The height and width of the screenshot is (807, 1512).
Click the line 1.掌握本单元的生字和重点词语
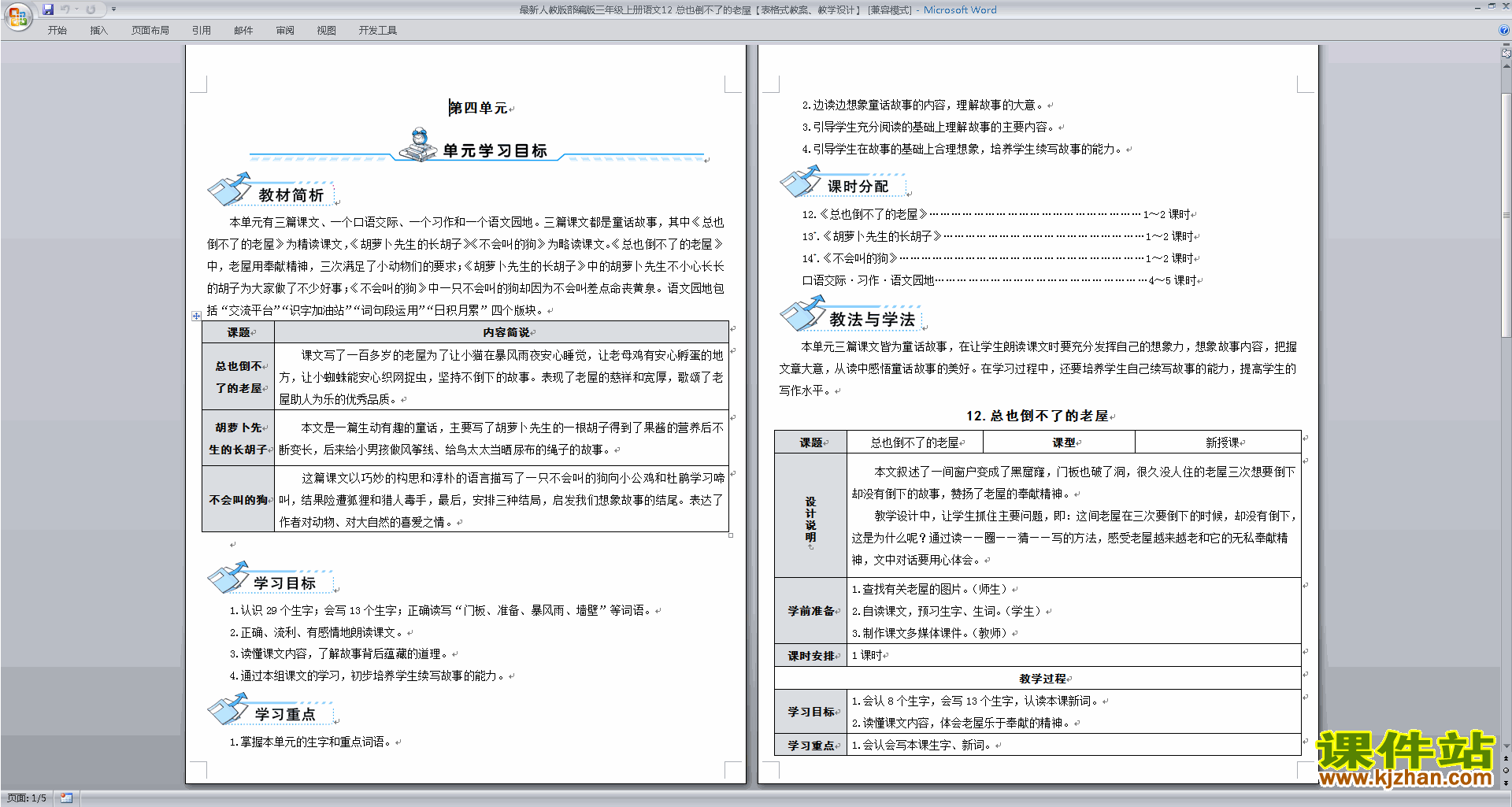coord(311,742)
